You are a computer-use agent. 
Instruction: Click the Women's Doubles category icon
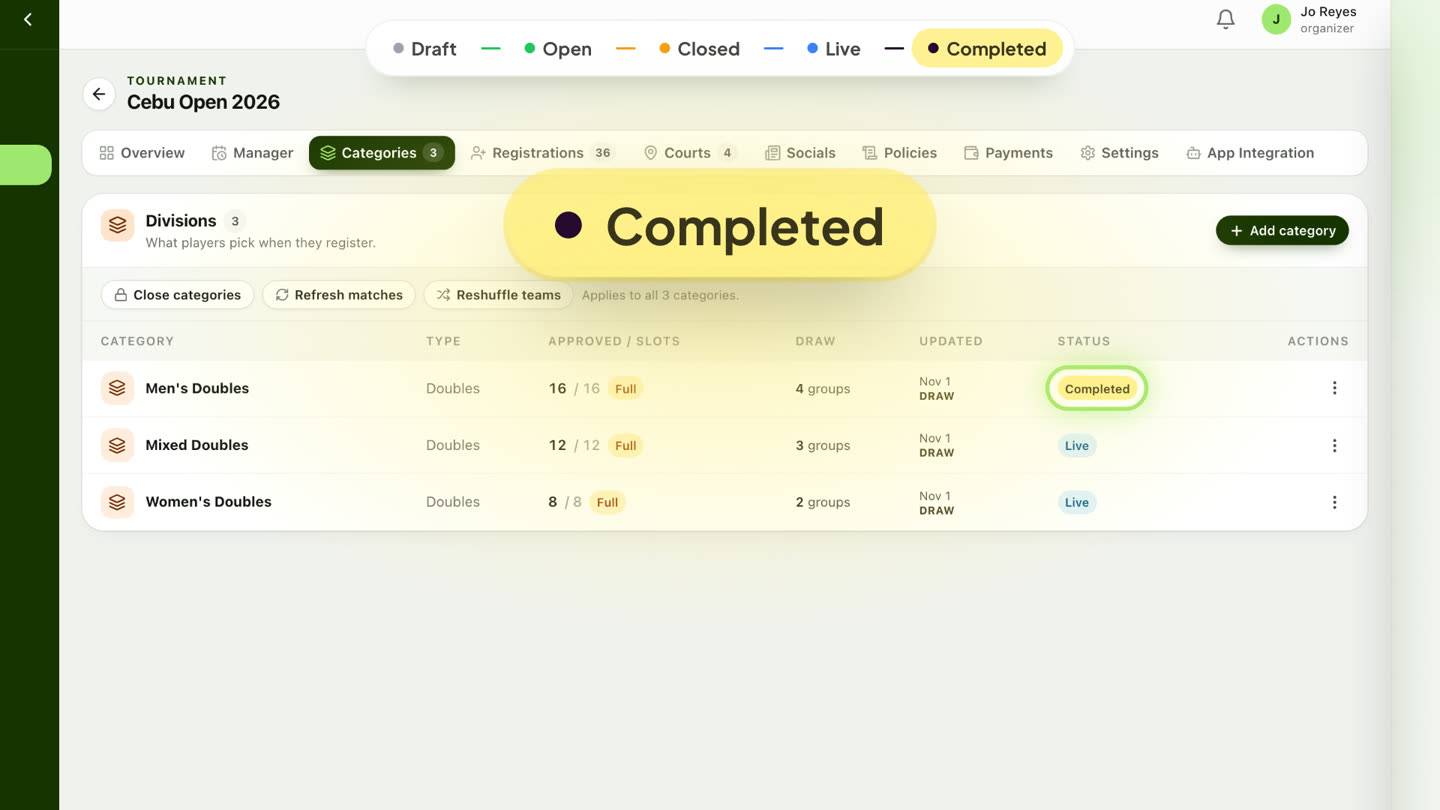tap(118, 502)
